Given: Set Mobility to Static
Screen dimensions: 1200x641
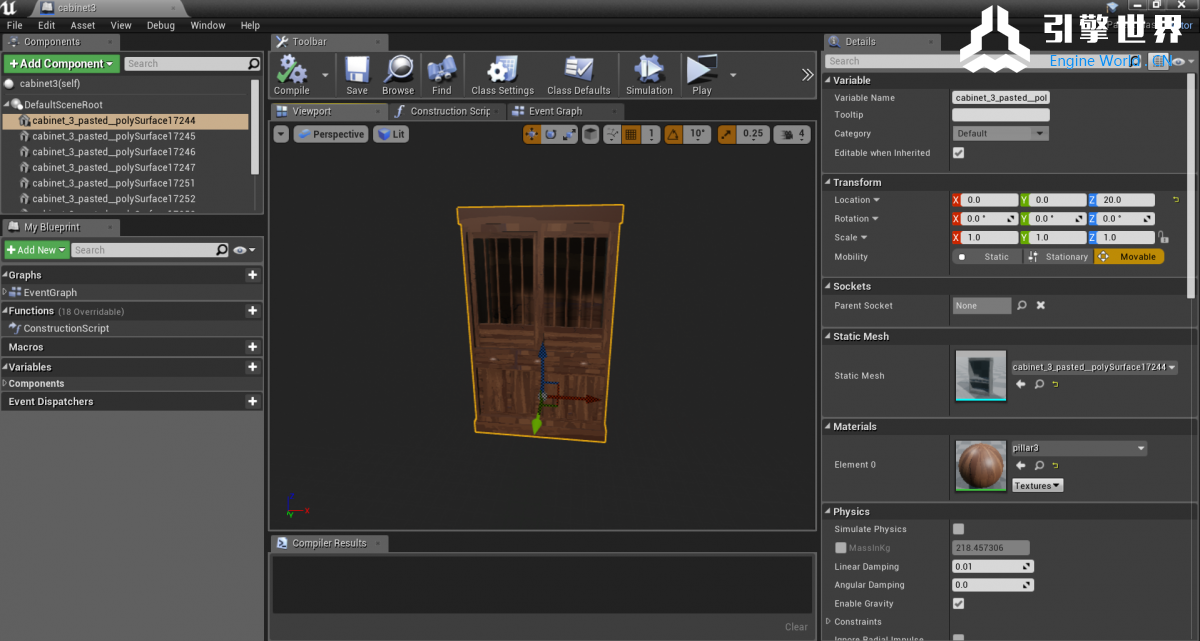Looking at the screenshot, I should click(x=986, y=257).
